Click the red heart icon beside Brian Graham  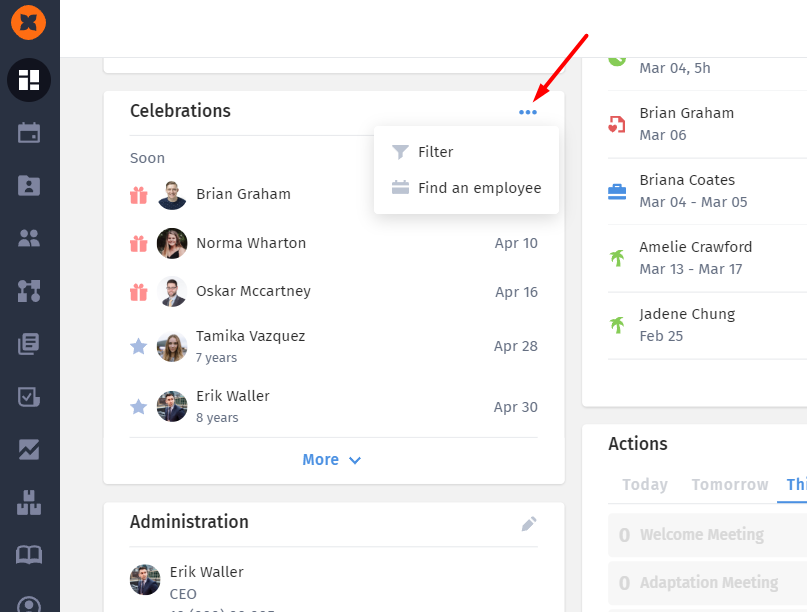617,124
